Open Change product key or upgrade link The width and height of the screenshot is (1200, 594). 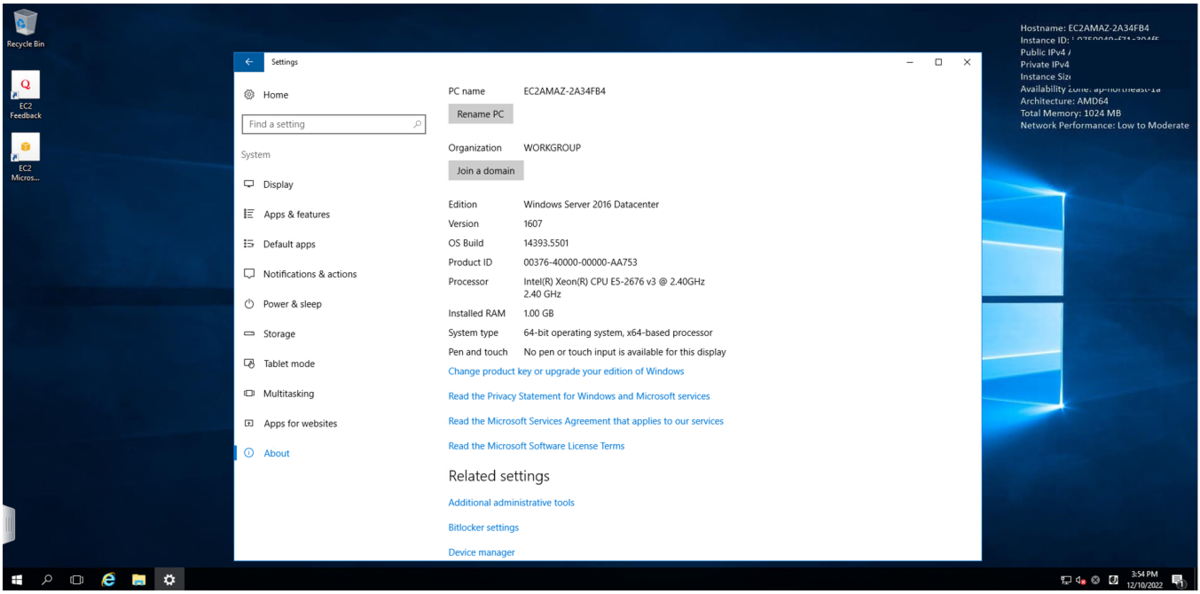[x=566, y=371]
